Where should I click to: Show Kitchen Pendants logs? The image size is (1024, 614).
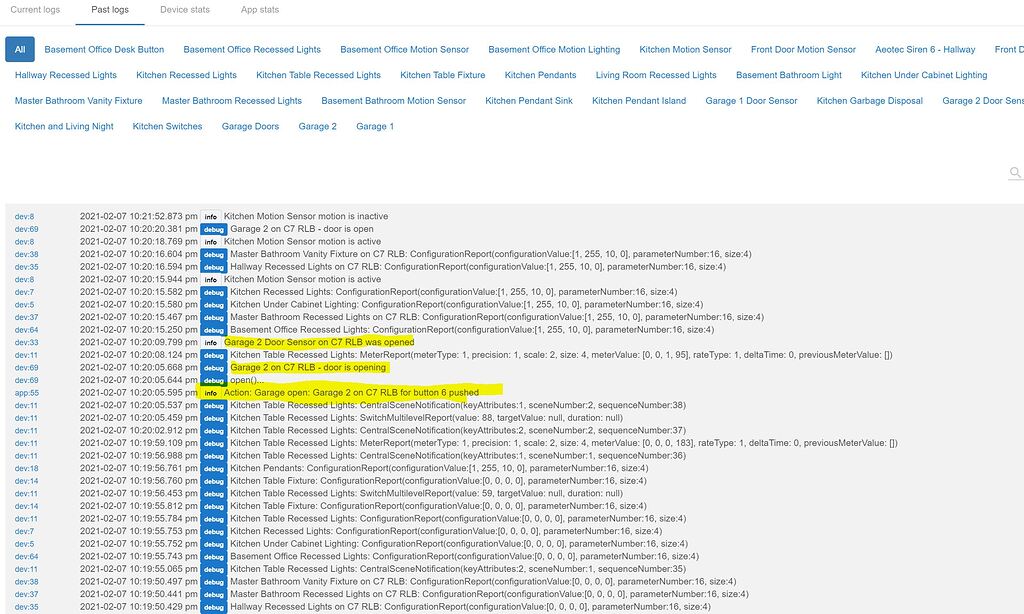pyautogui.click(x=540, y=75)
